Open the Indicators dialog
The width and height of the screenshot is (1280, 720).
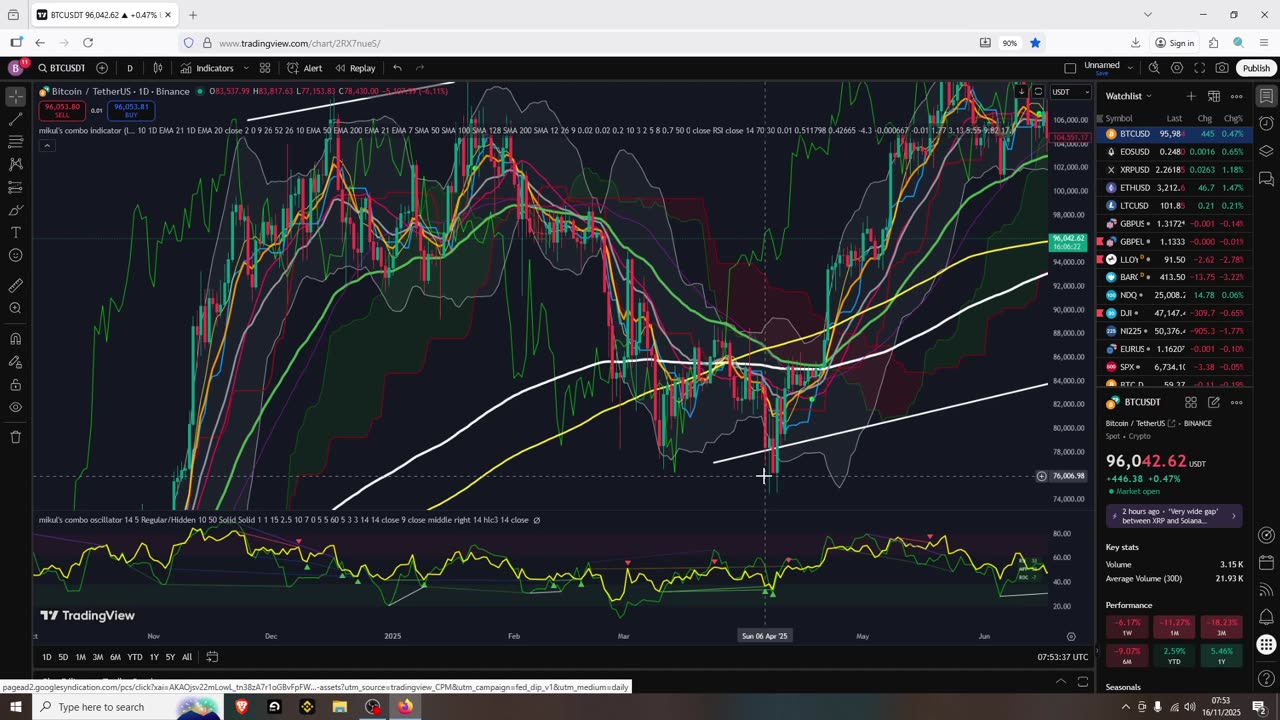[x=207, y=68]
